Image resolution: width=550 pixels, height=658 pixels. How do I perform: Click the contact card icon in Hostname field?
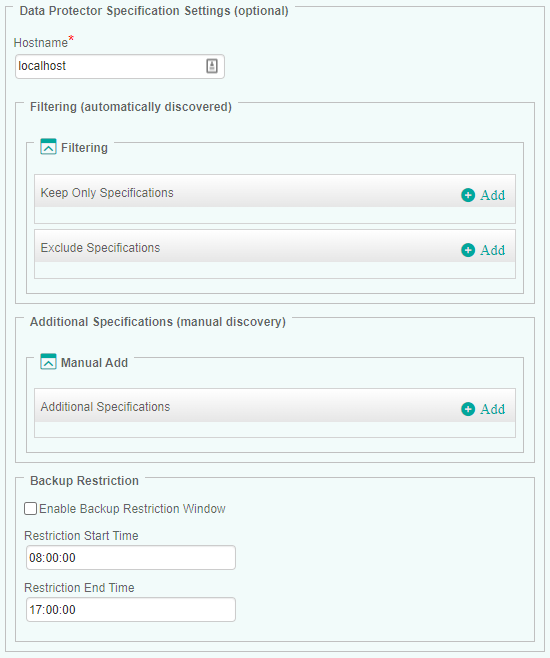[x=212, y=66]
